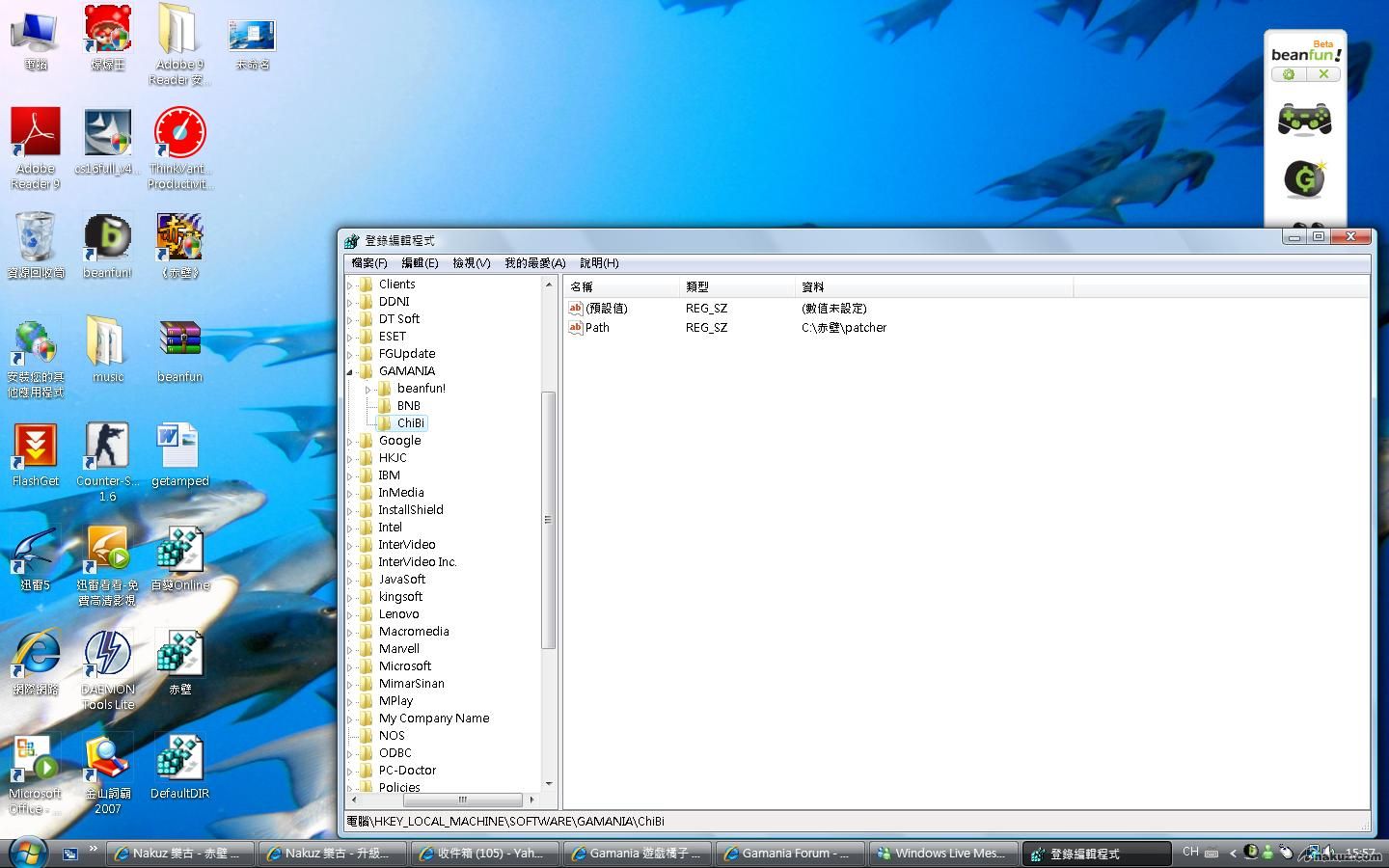Open the 我的最愛(A) favorites menu
The image size is (1389, 868).
click(x=534, y=263)
